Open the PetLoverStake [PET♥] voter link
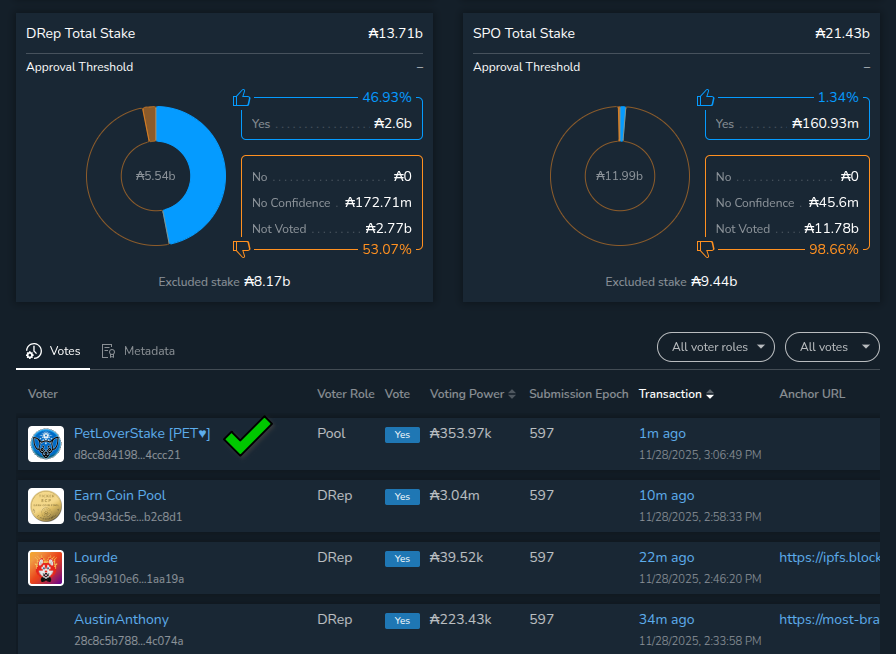The width and height of the screenshot is (896, 654). 142,433
